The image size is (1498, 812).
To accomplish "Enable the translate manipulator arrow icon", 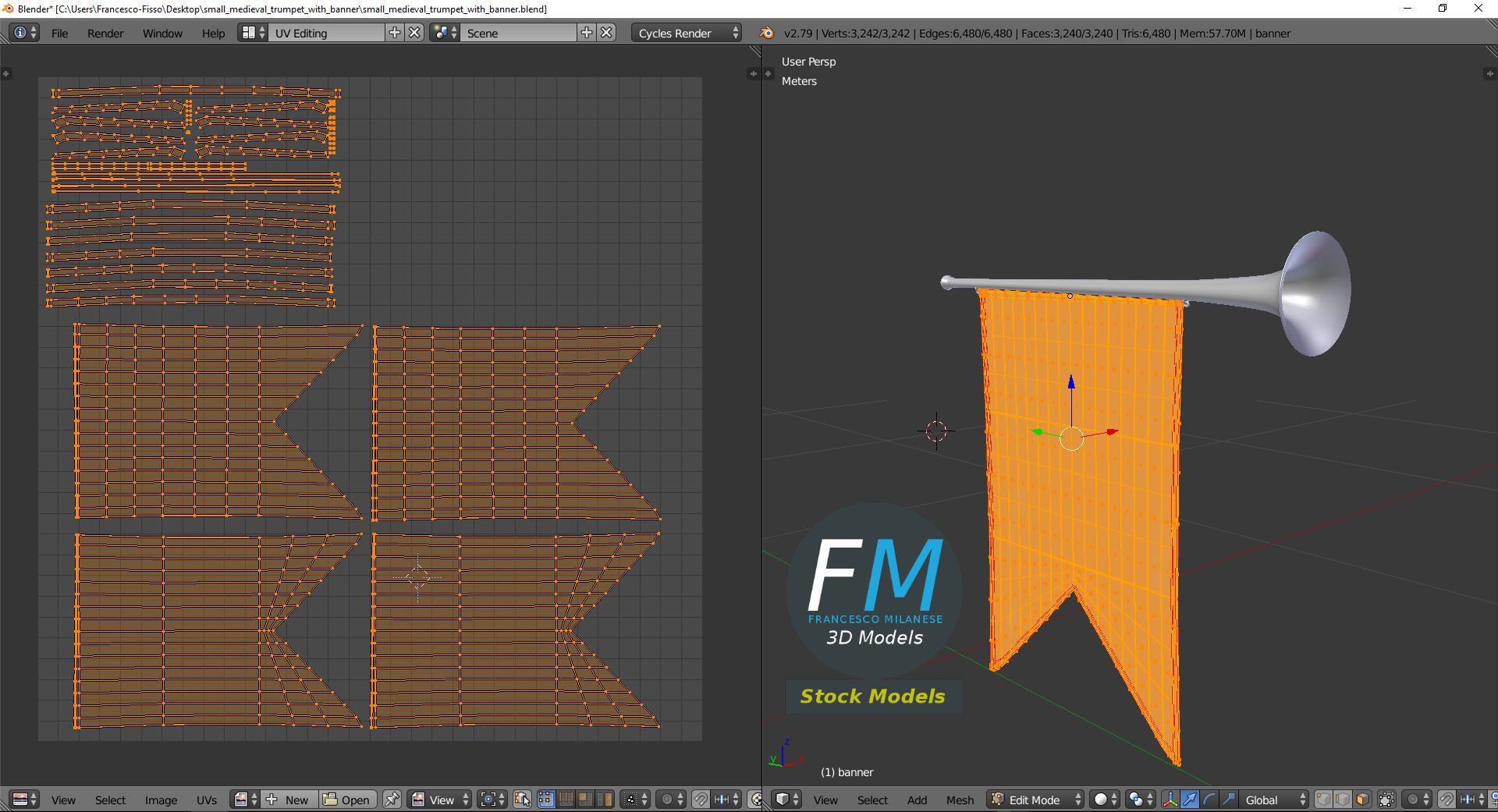I will [x=1190, y=800].
